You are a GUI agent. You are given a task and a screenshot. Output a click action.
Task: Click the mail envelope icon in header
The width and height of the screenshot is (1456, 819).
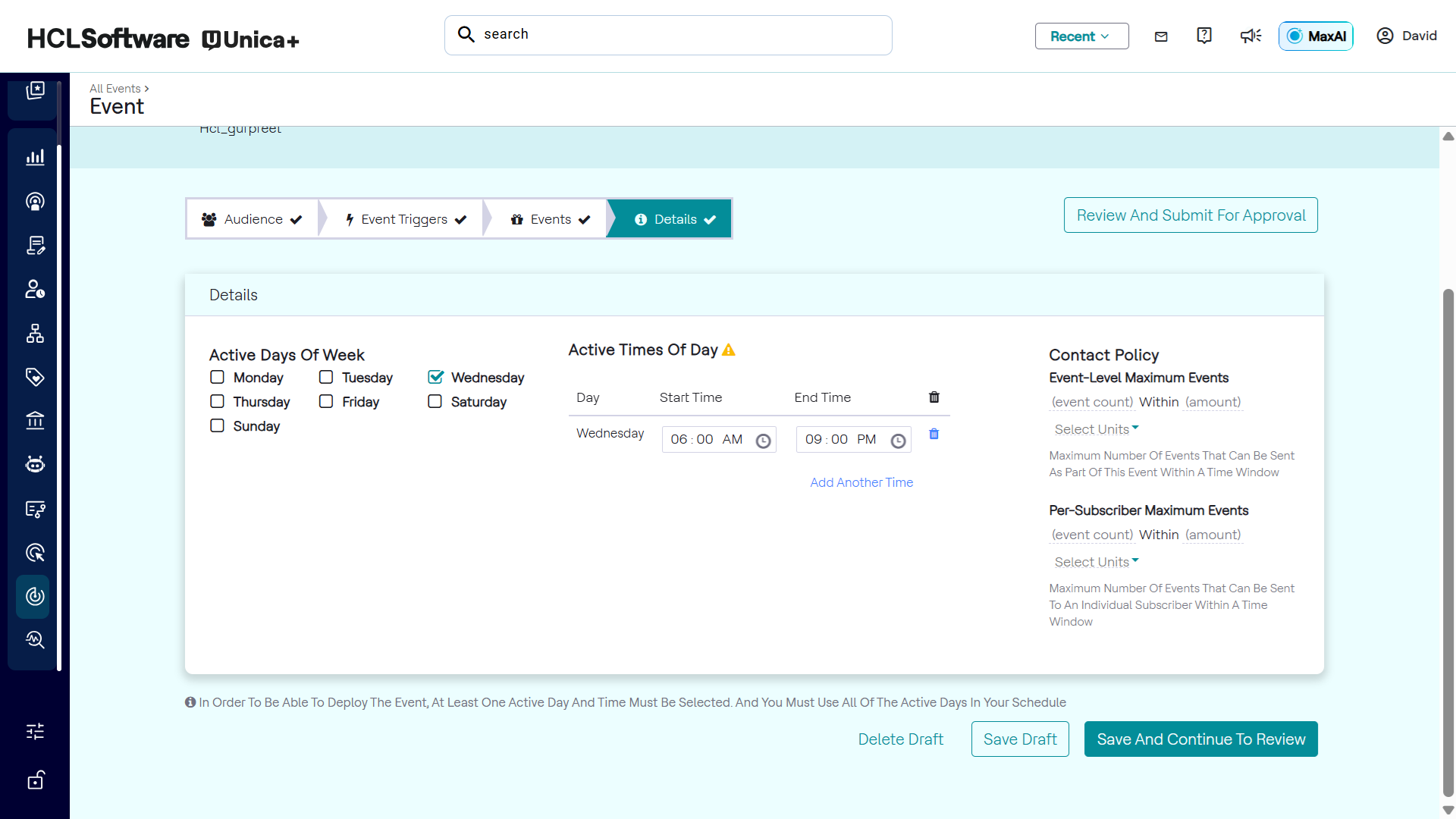tap(1161, 36)
